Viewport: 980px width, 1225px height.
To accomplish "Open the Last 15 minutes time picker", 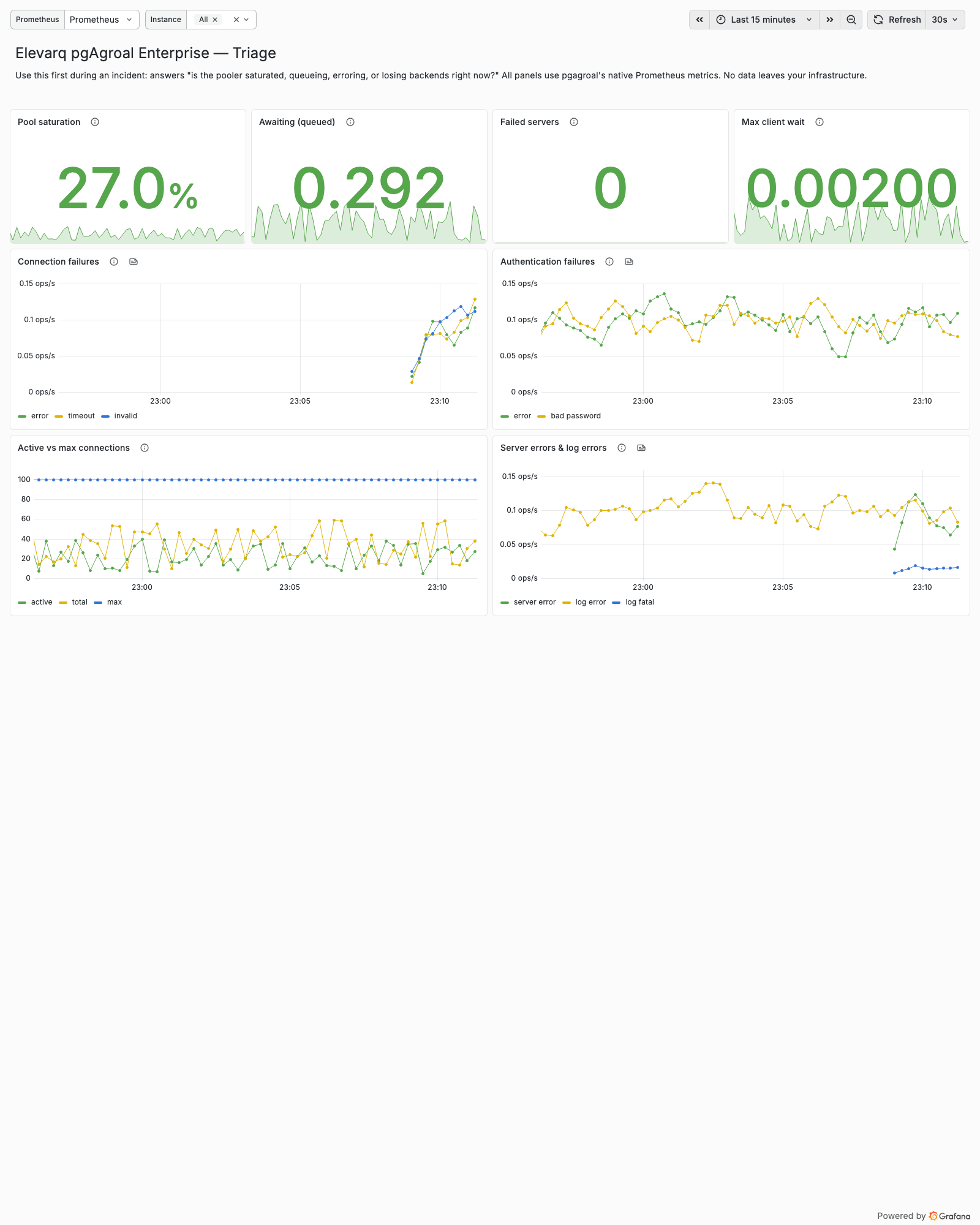I will (764, 20).
